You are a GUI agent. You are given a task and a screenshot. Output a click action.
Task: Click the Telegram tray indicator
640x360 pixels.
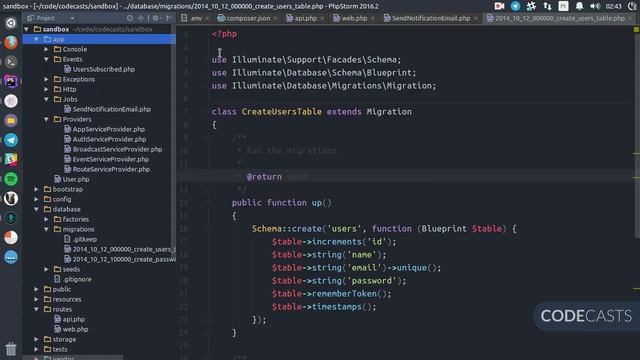tap(516, 6)
